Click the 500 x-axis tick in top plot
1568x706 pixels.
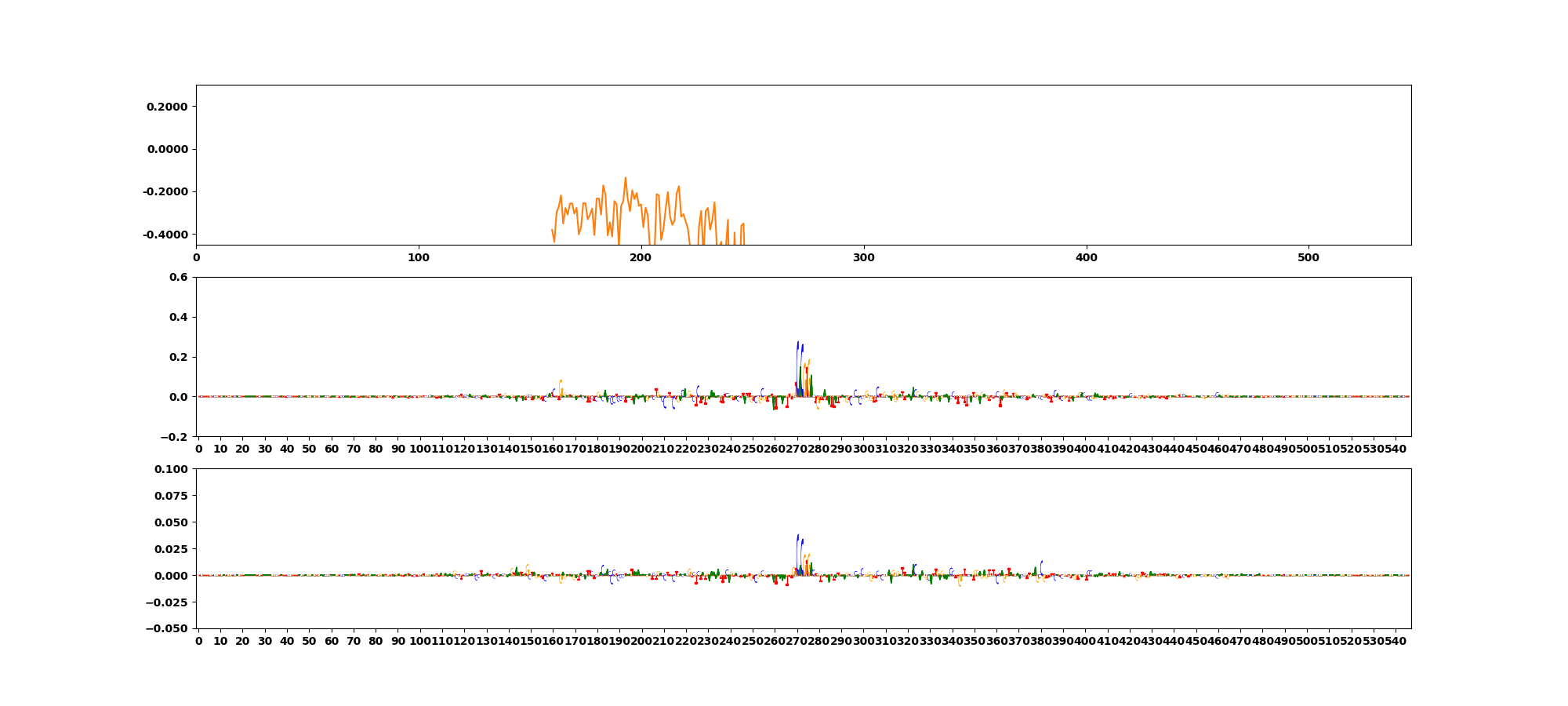pos(1308,257)
